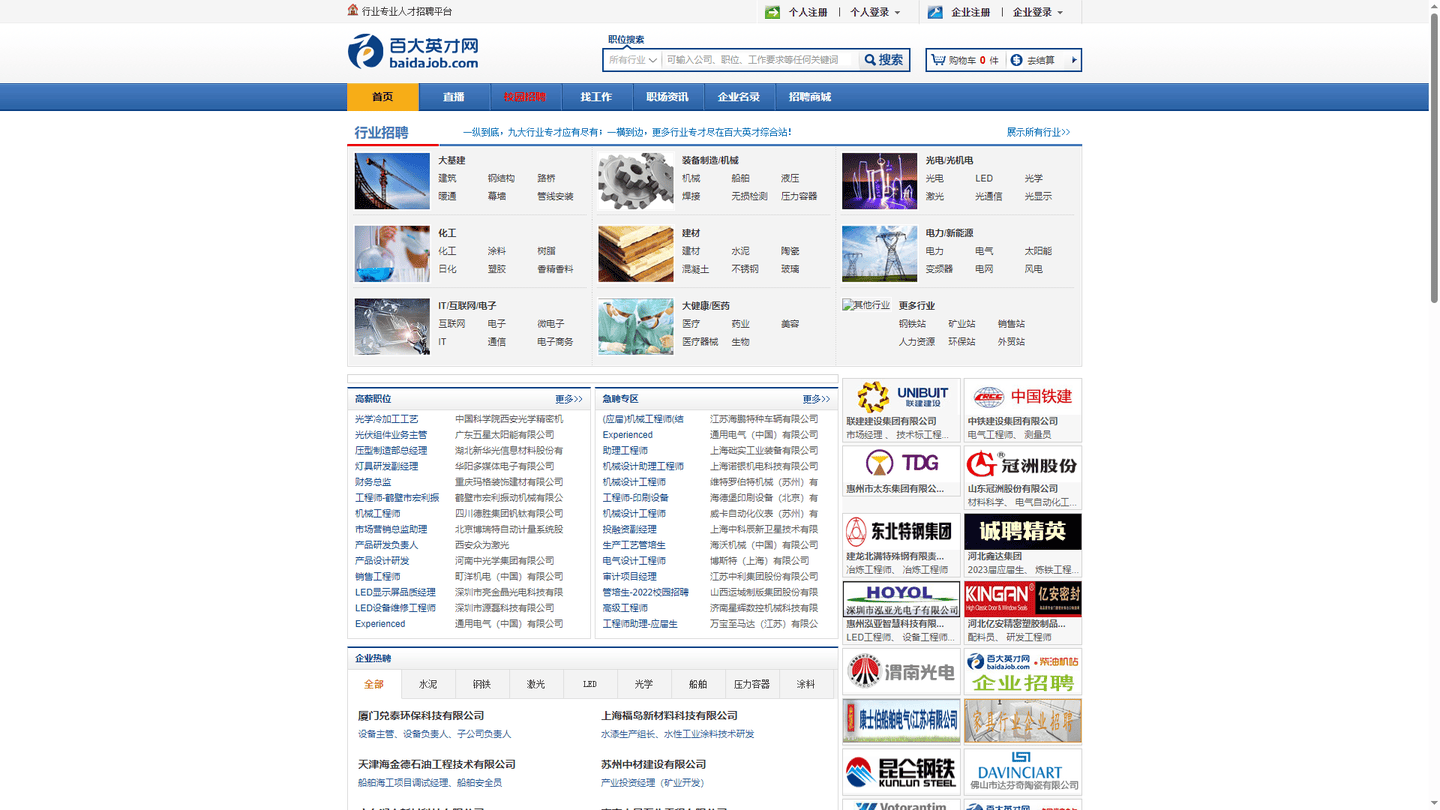Go to the 首页 nav tab

(x=382, y=97)
